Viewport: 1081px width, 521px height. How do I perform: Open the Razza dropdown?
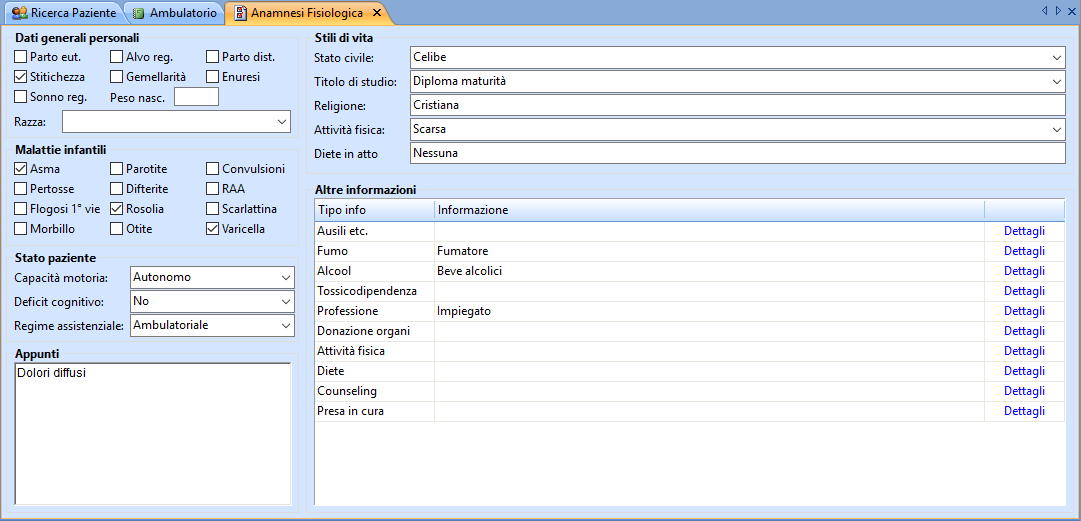coord(282,122)
